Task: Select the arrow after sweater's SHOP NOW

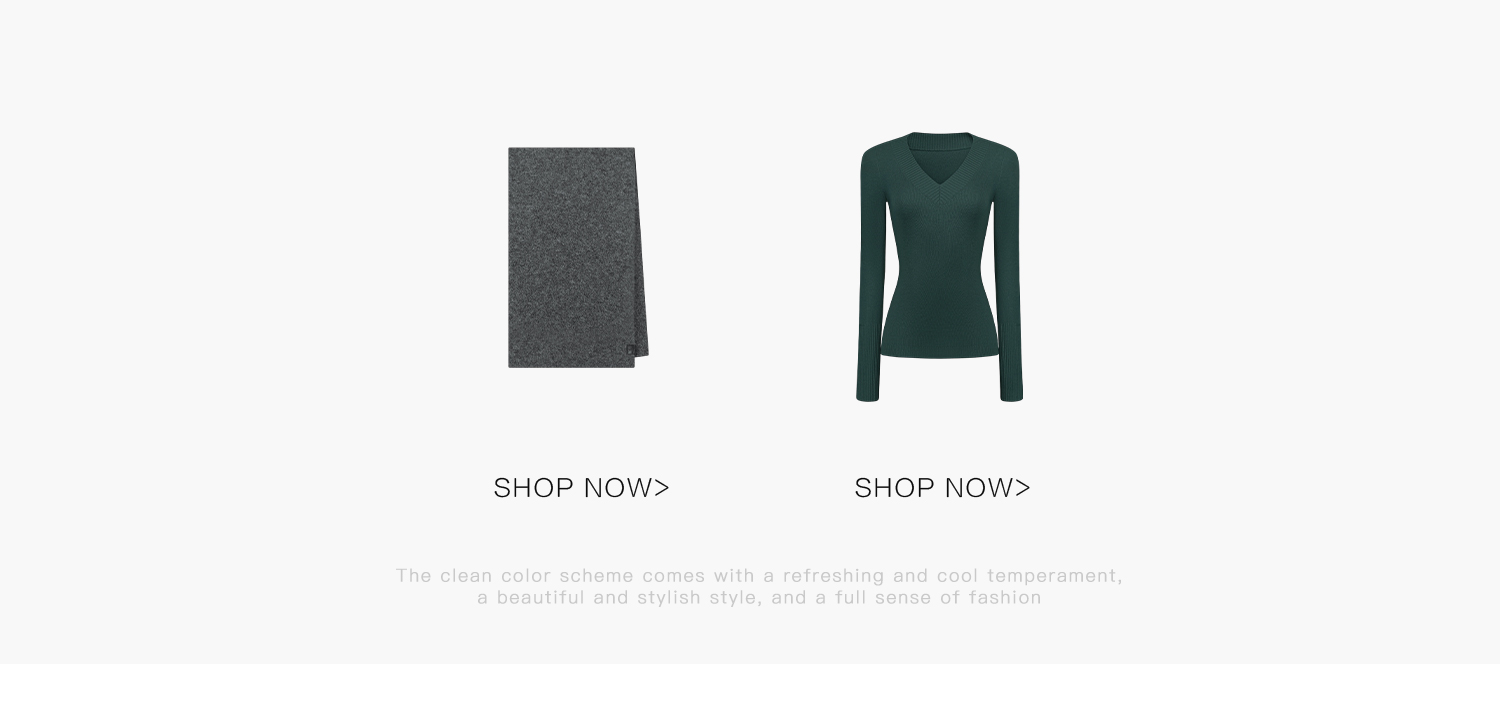Action: click(x=1023, y=488)
